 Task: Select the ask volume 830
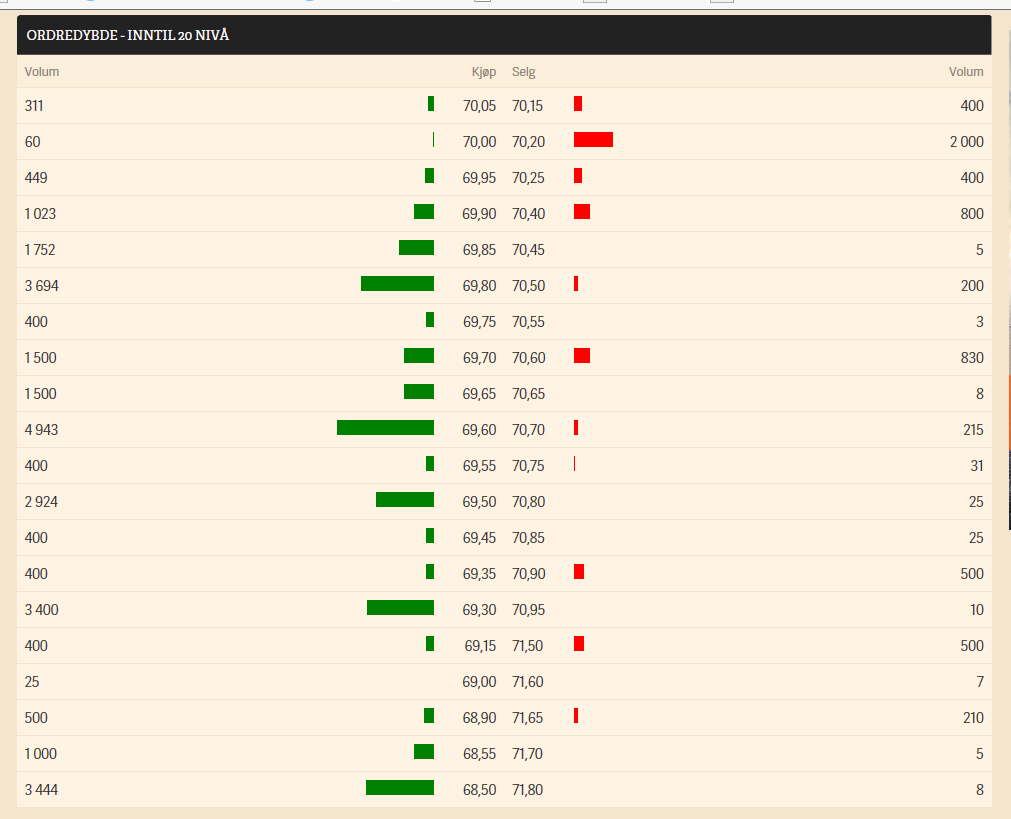tap(970, 358)
